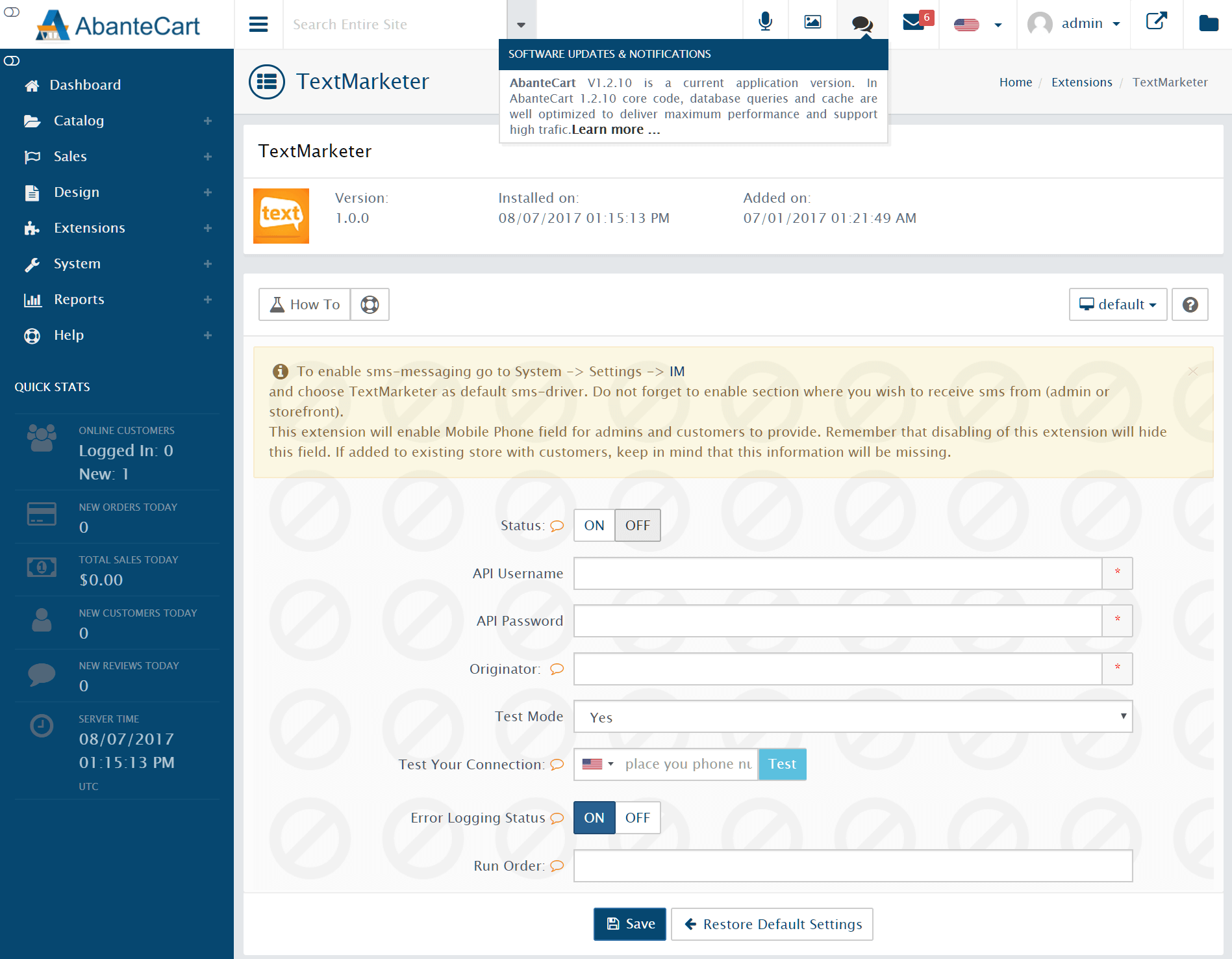
Task: Click the folder icon in top bar
Action: tap(1208, 23)
